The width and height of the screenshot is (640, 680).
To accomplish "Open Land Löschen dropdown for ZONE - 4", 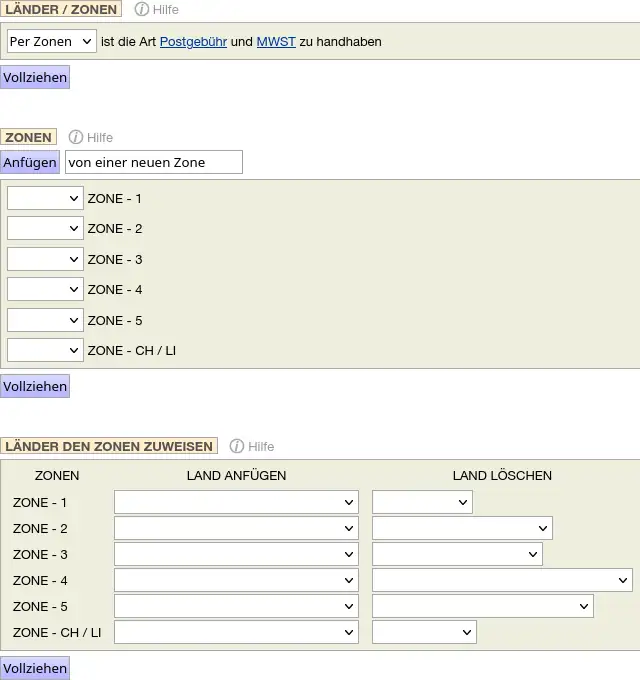I will click(502, 580).
